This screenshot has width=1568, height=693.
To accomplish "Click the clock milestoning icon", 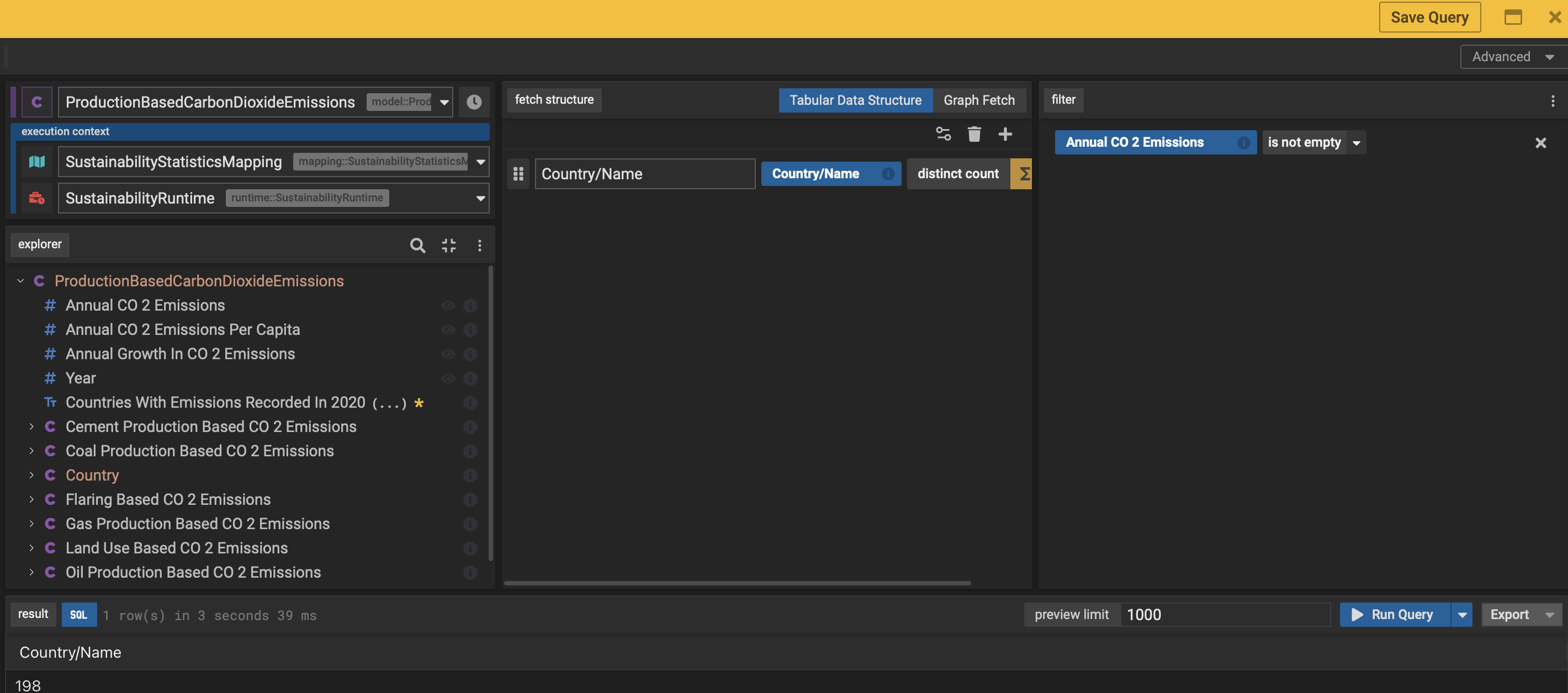I will (474, 102).
